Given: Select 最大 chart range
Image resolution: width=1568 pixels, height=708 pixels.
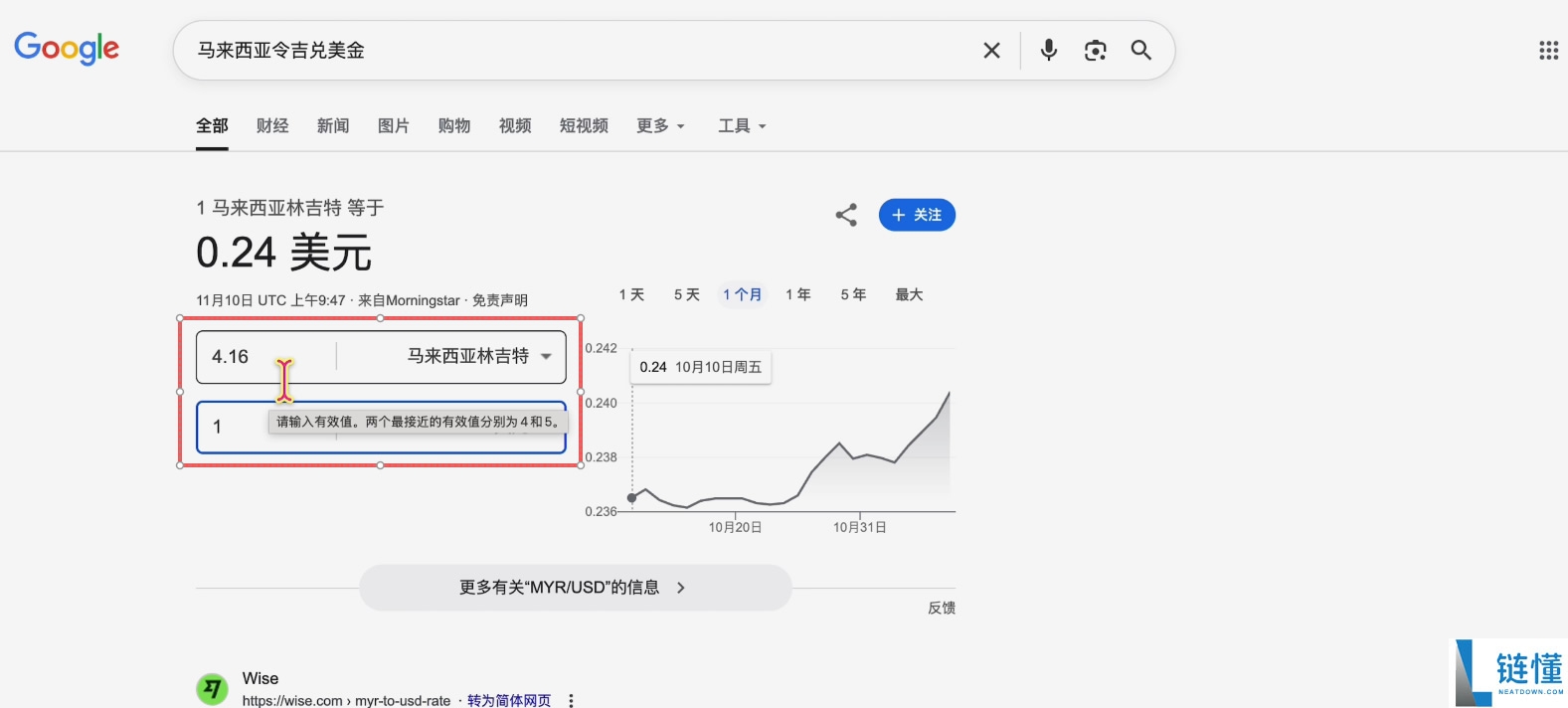Looking at the screenshot, I should tap(909, 294).
